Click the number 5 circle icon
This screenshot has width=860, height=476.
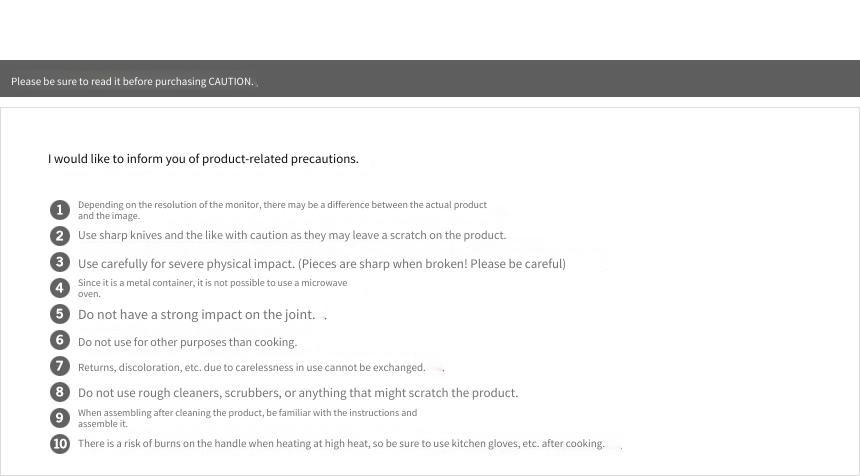pyautogui.click(x=60, y=314)
